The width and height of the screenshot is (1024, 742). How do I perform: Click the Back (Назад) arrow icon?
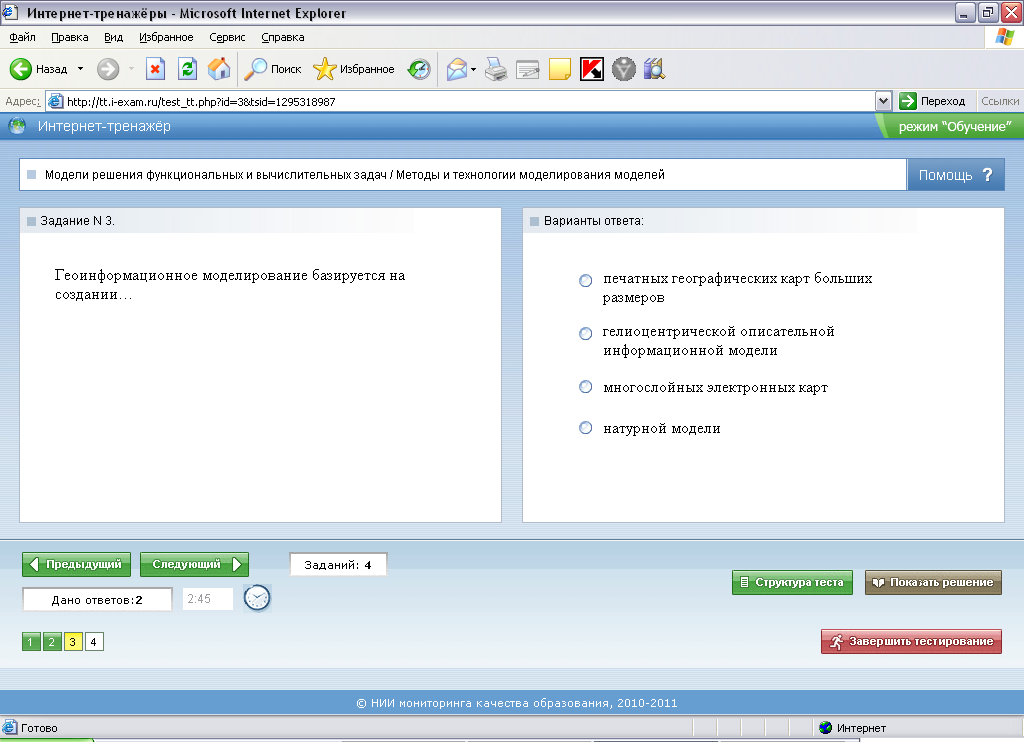(21, 69)
